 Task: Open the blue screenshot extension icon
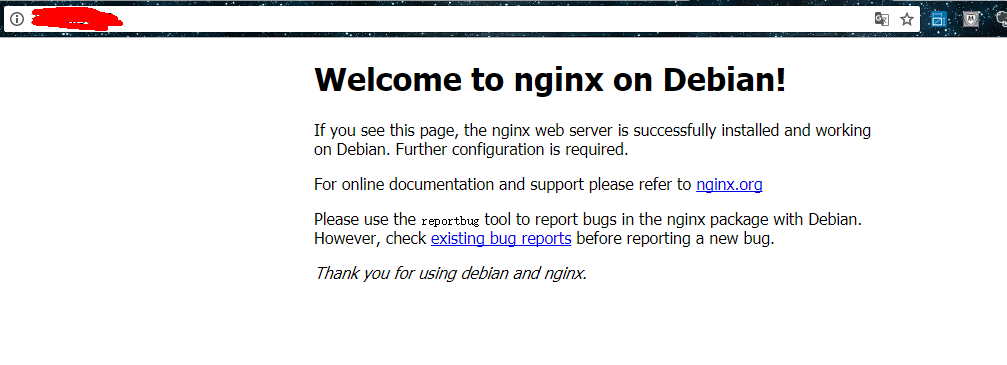pos(939,19)
